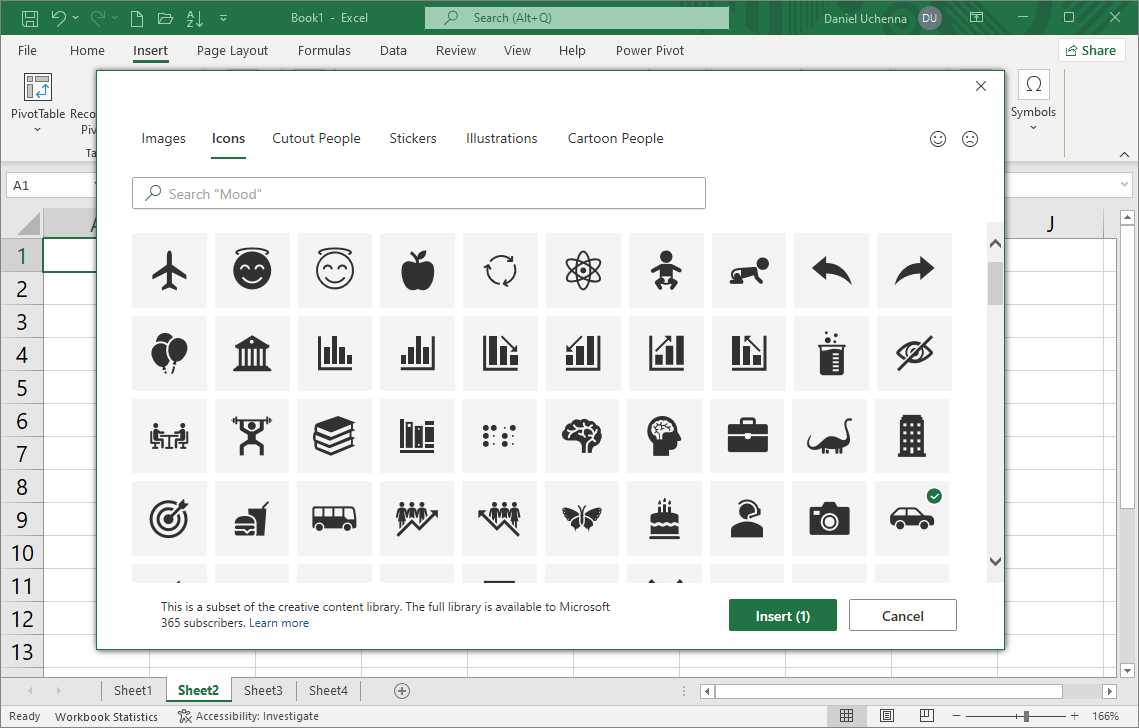
Task: Open the Symbols dropdown in the ribbon
Action: point(1033,126)
